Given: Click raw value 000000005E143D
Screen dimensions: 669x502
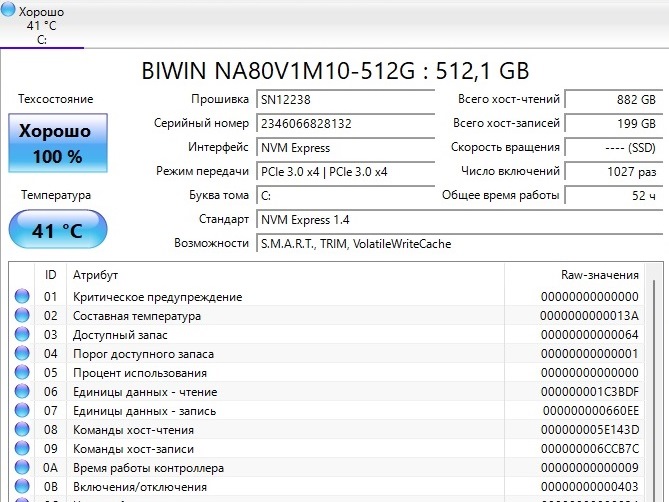Looking at the screenshot, I should coord(590,429).
